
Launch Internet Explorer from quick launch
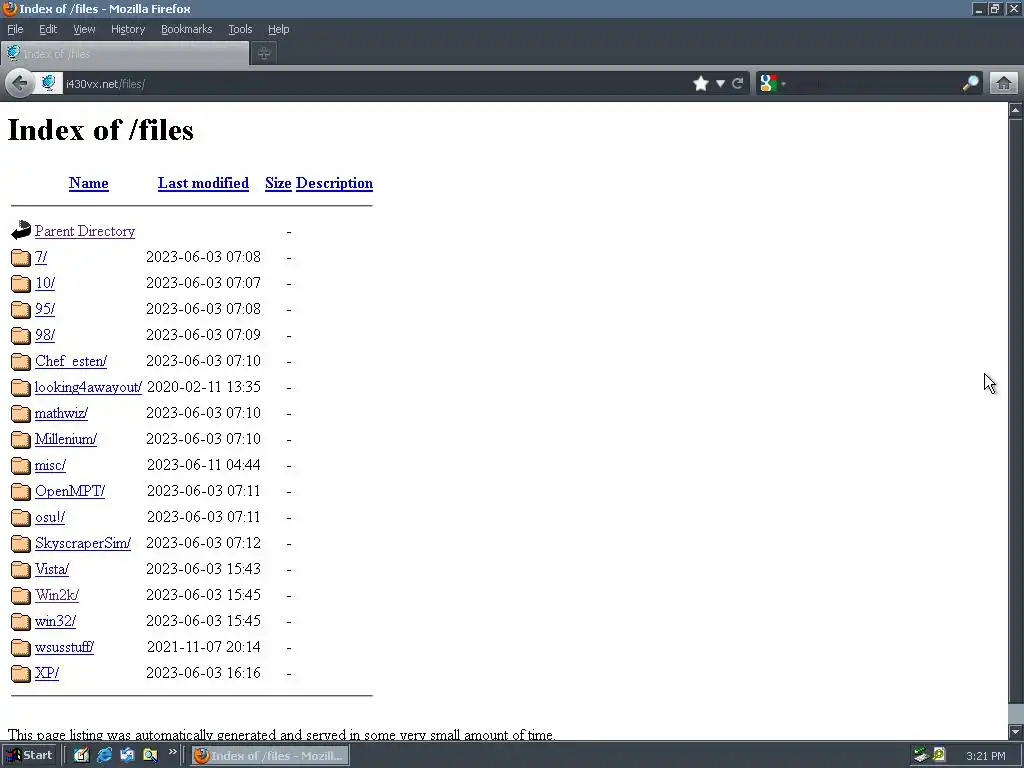pos(104,756)
